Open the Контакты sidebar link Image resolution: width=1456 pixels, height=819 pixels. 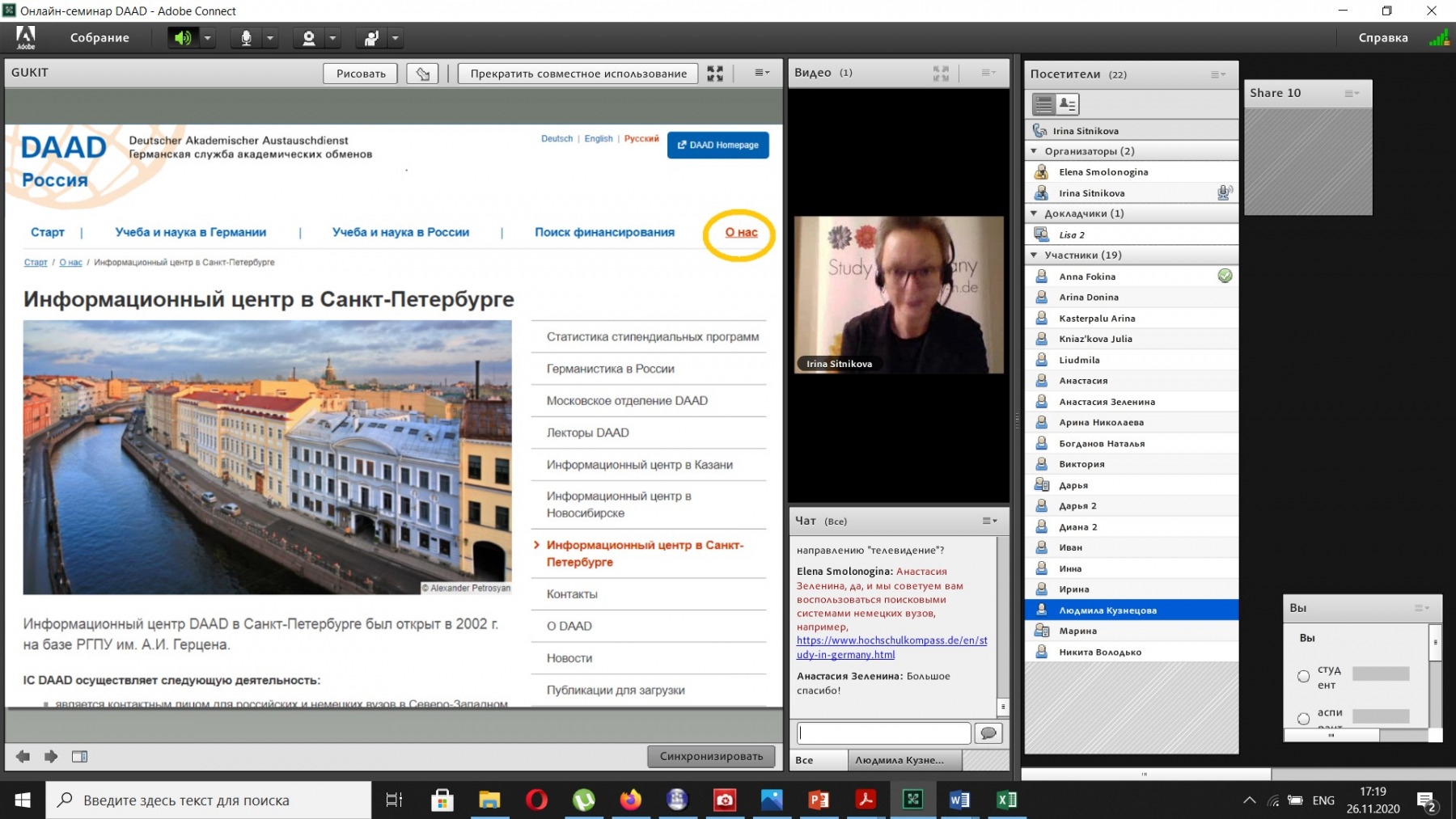point(572,594)
